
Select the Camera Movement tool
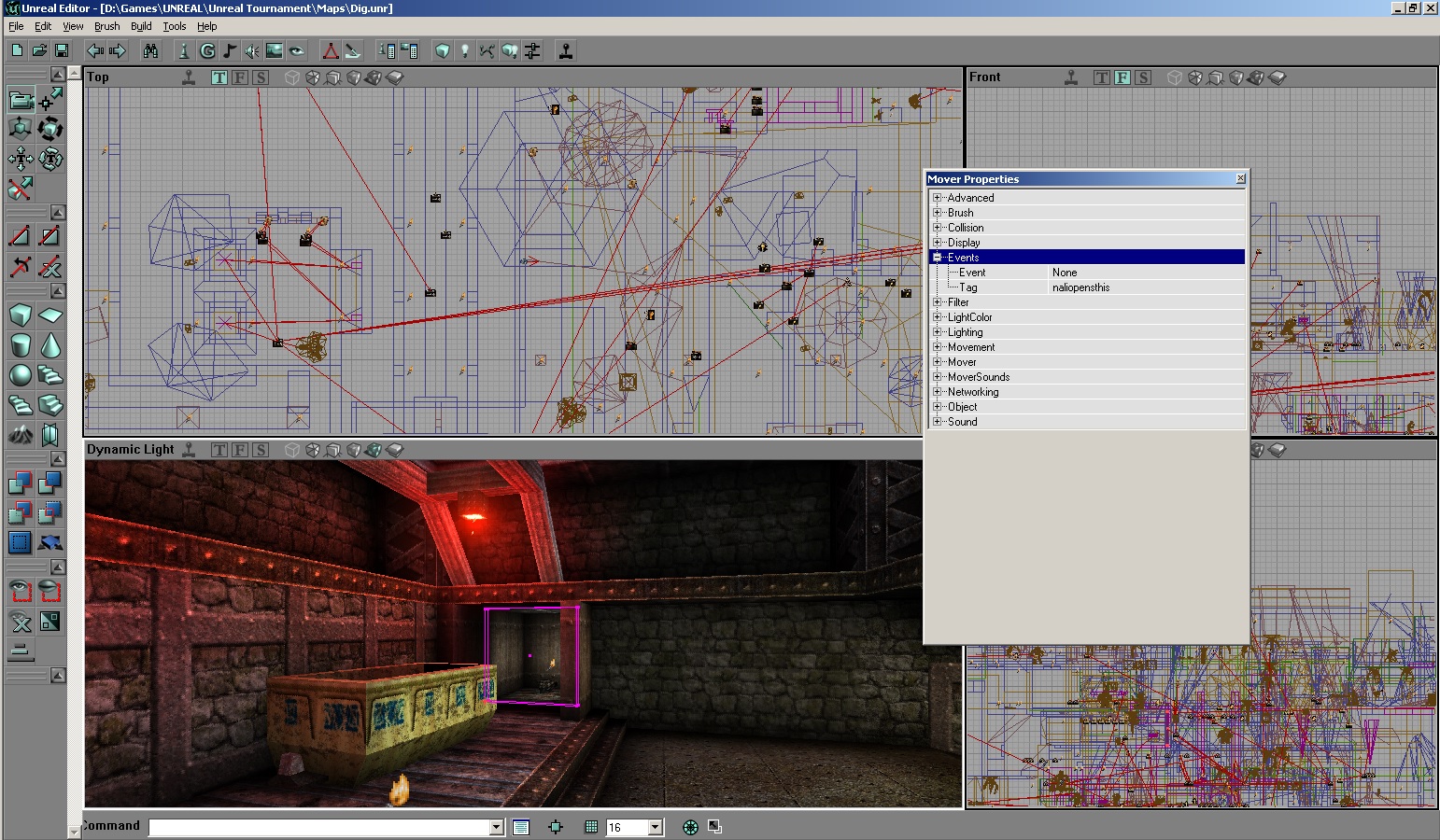[21, 100]
